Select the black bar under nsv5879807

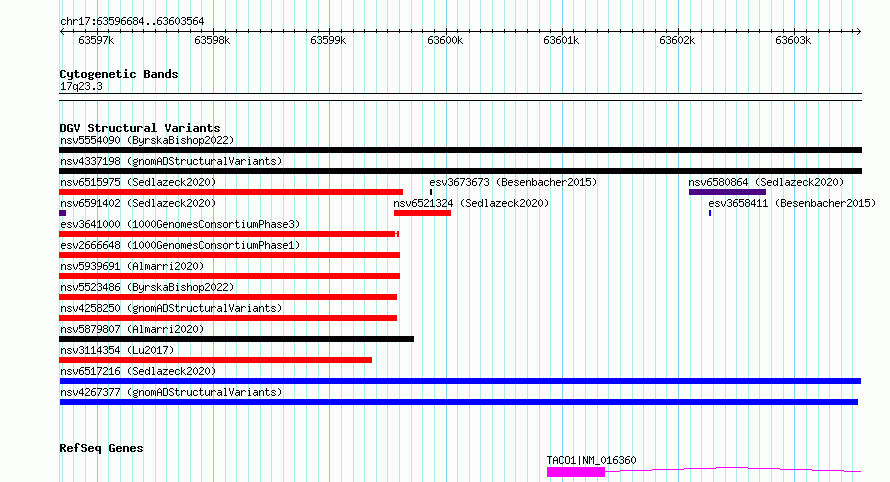[237, 339]
